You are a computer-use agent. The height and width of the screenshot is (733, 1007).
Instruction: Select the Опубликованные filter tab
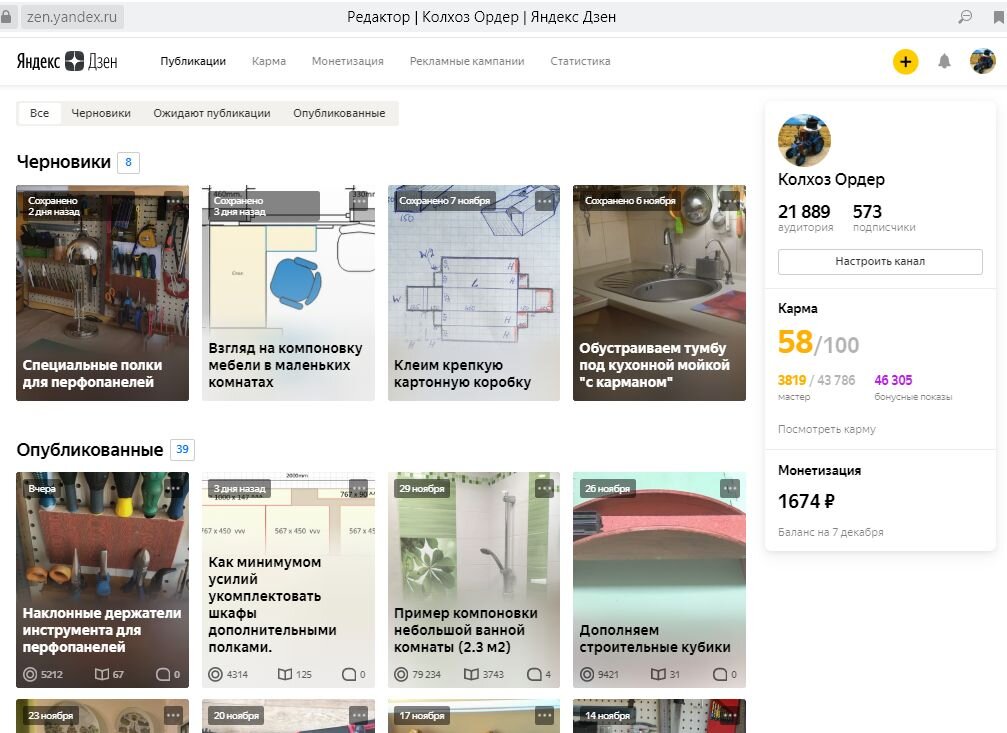(x=339, y=113)
